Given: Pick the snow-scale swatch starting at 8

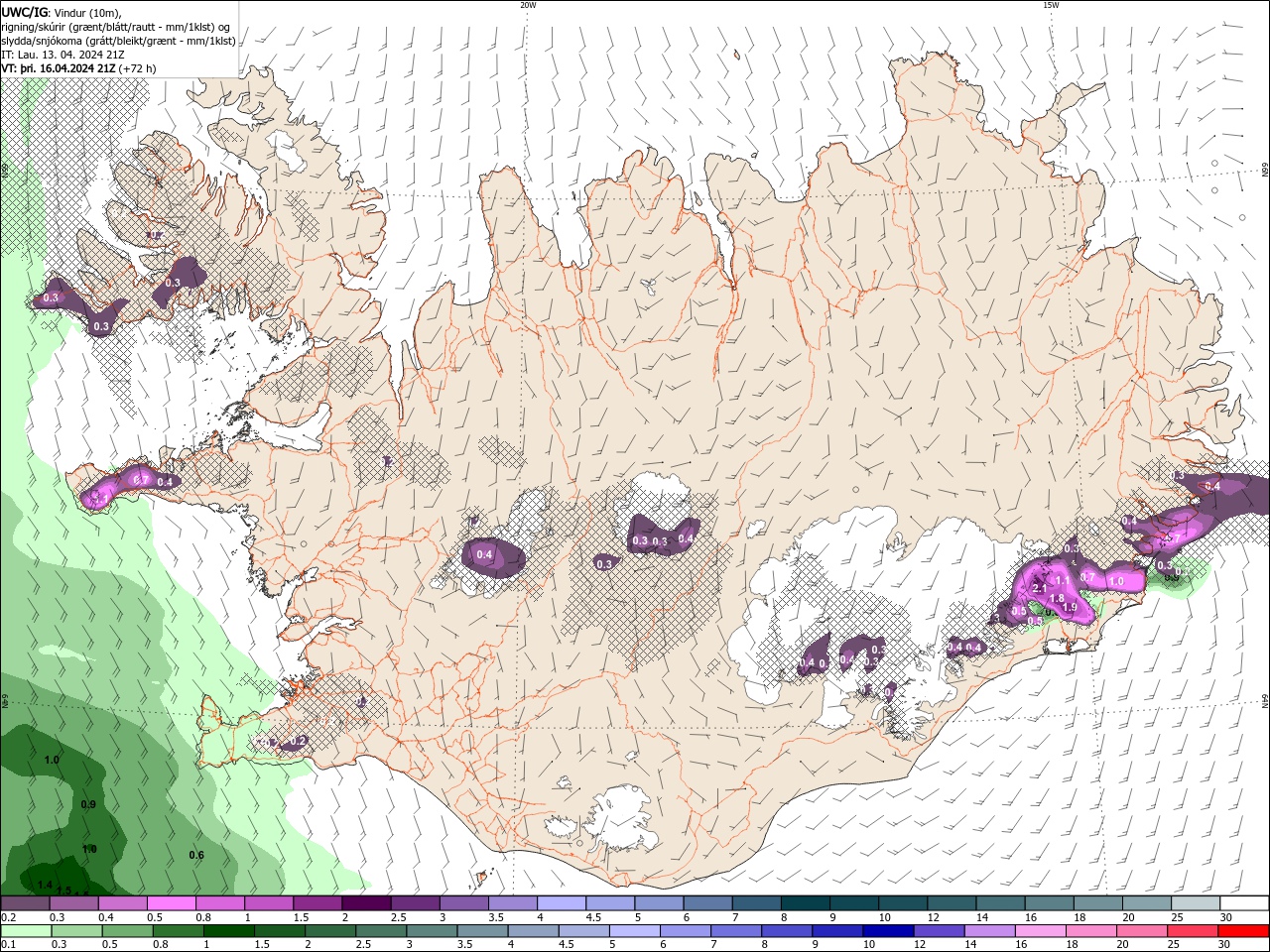Looking at the screenshot, I should point(806,903).
